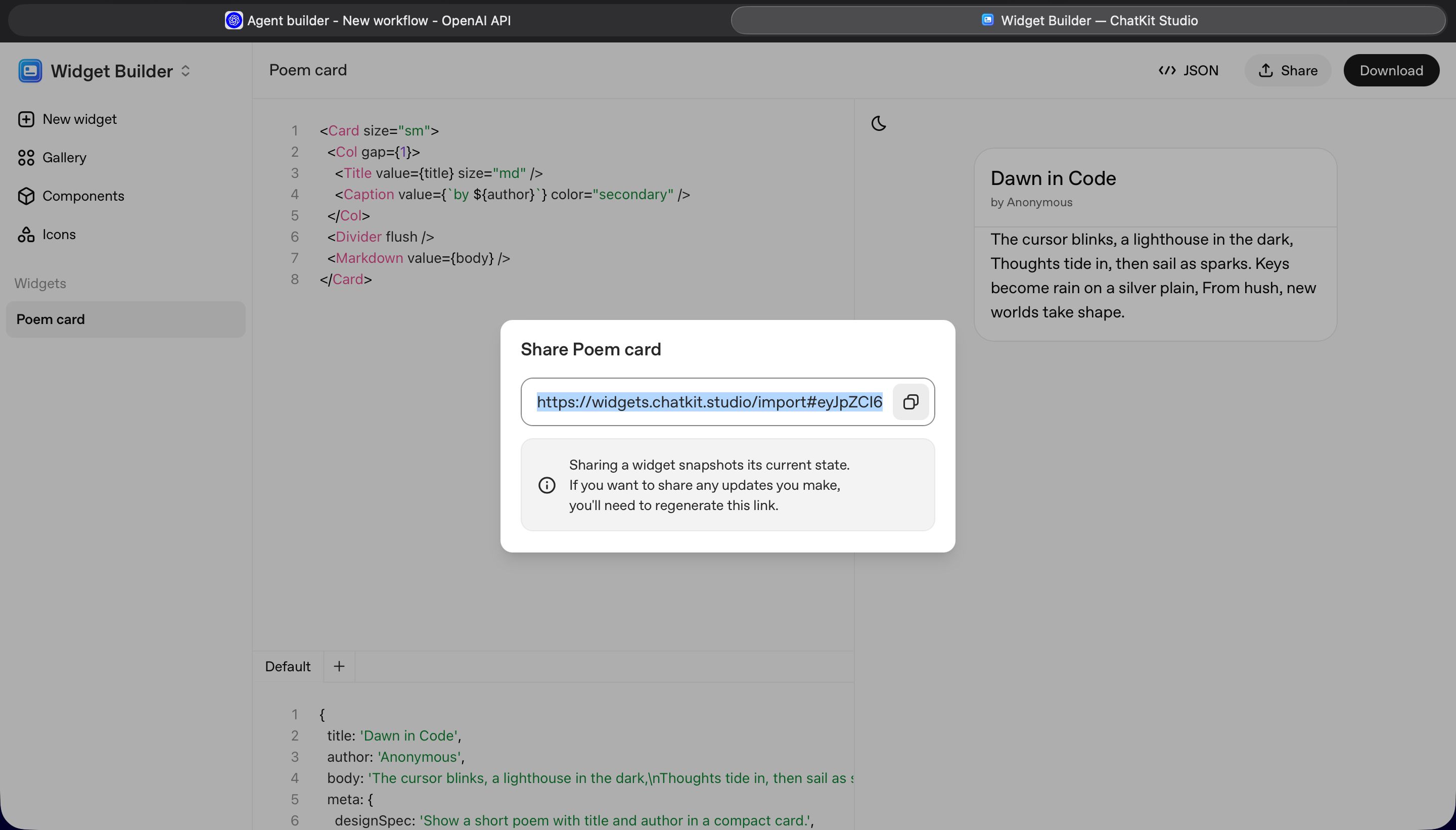This screenshot has width=1456, height=830.
Task: Open the Gallery grid icon
Action: [x=26, y=158]
